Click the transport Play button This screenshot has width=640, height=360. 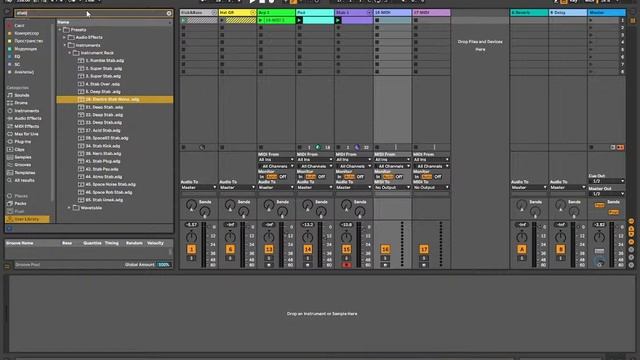[x=252, y=2]
